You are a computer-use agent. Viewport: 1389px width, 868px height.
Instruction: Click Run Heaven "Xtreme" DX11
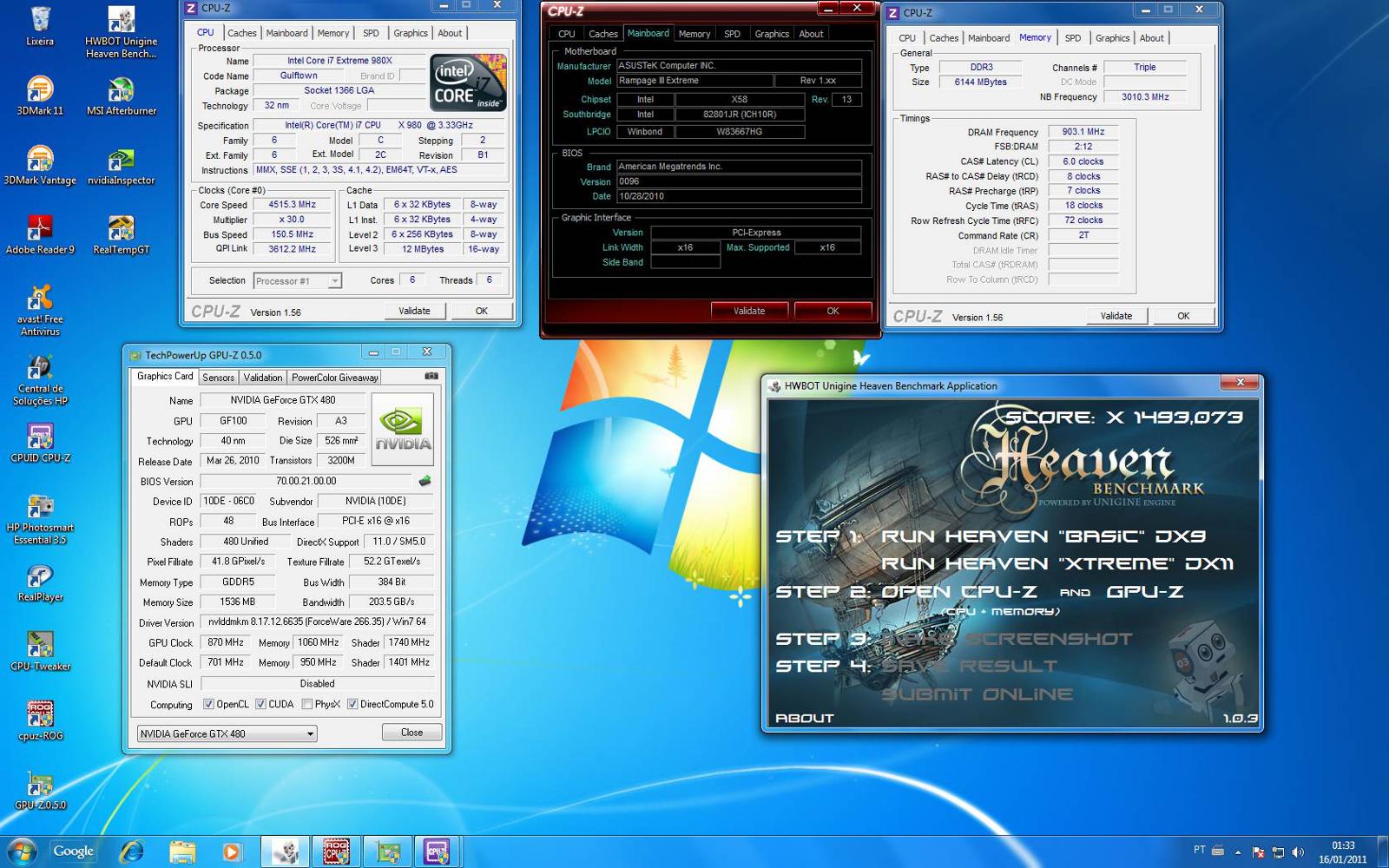coord(1057,564)
